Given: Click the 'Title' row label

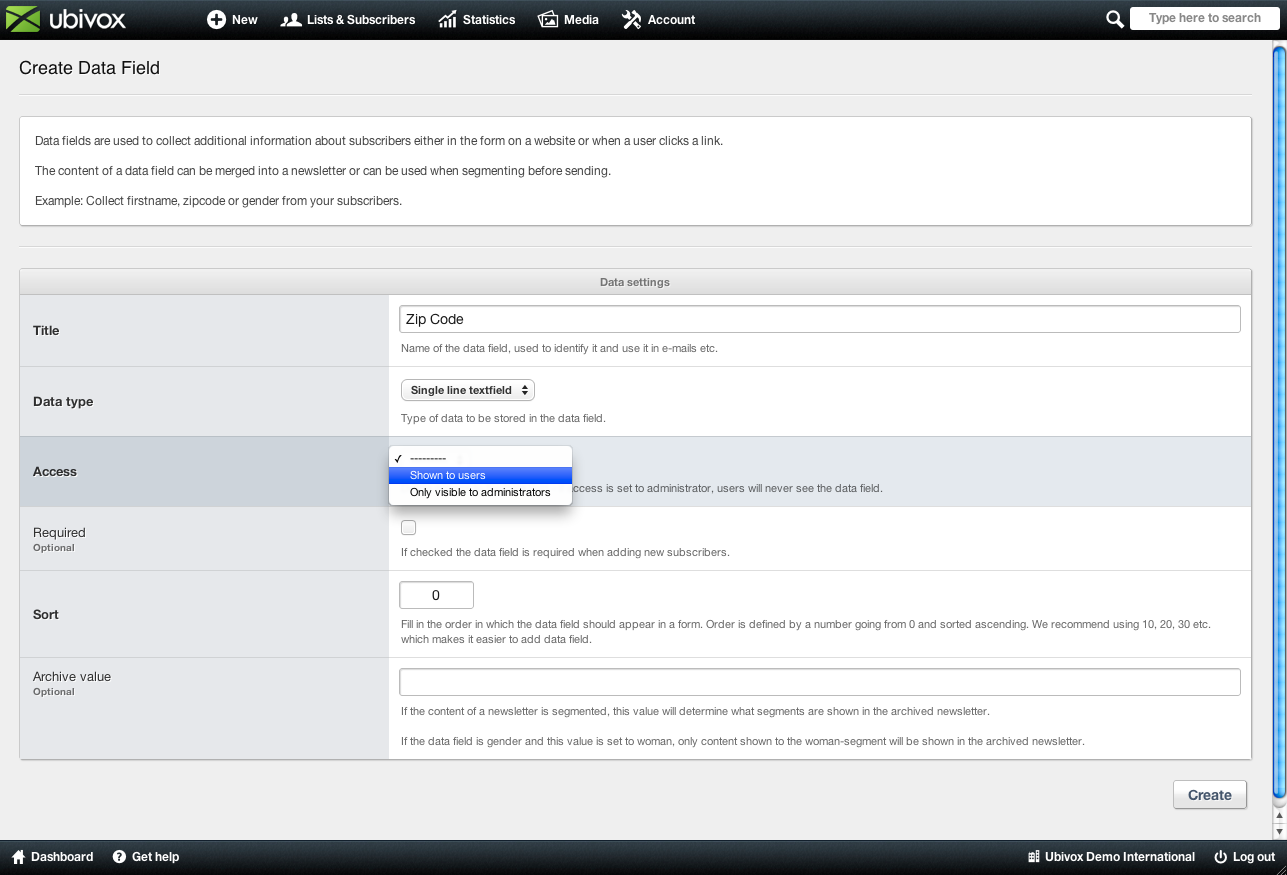Looking at the screenshot, I should [46, 330].
